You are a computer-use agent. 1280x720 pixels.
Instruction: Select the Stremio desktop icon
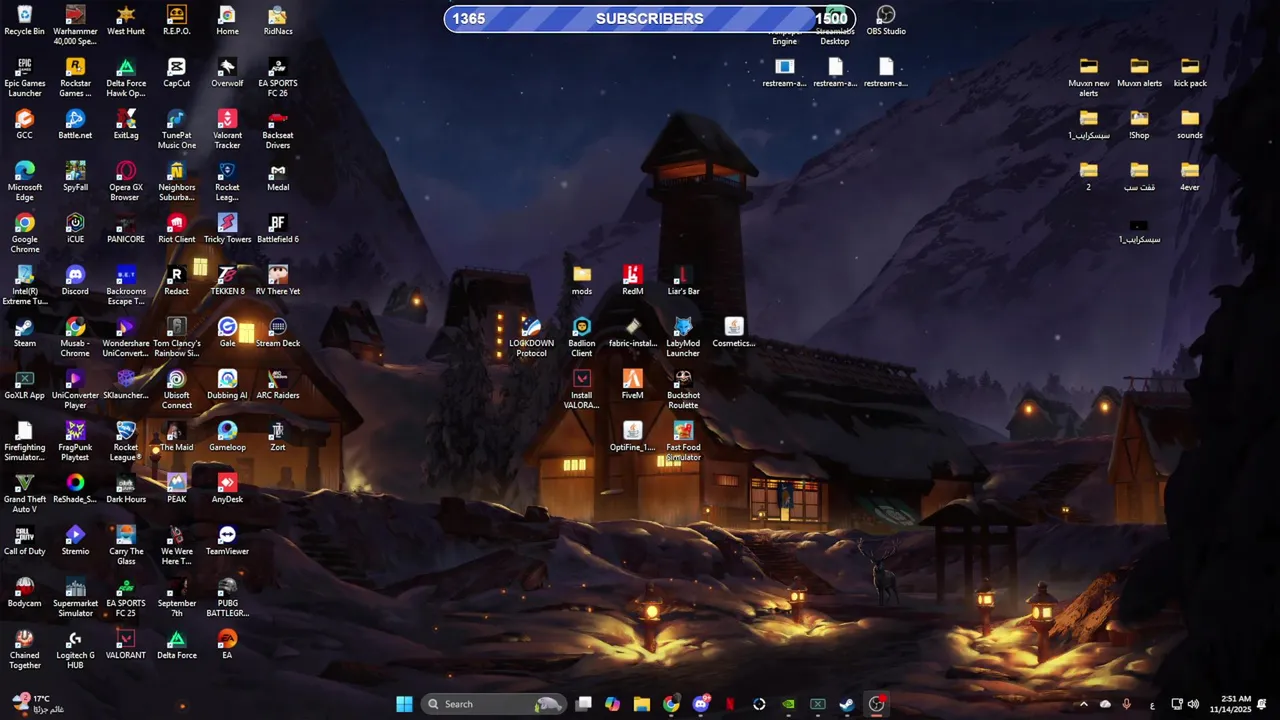tap(75, 540)
